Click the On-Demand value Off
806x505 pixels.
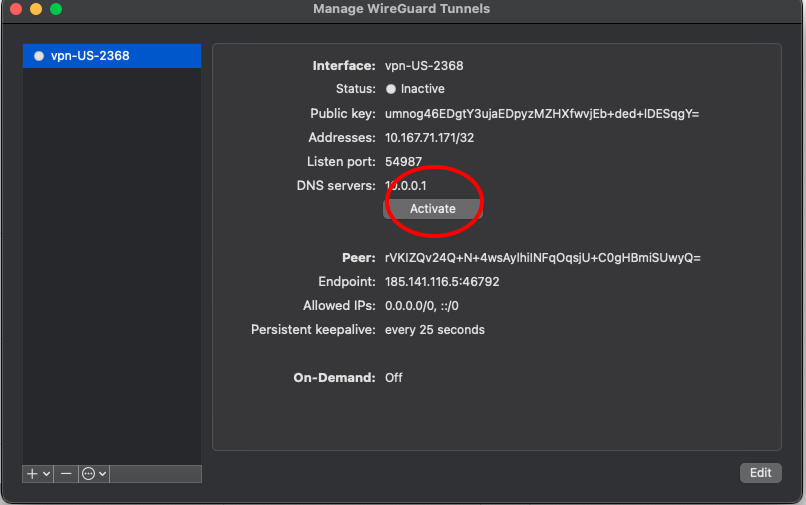pyautogui.click(x=393, y=378)
